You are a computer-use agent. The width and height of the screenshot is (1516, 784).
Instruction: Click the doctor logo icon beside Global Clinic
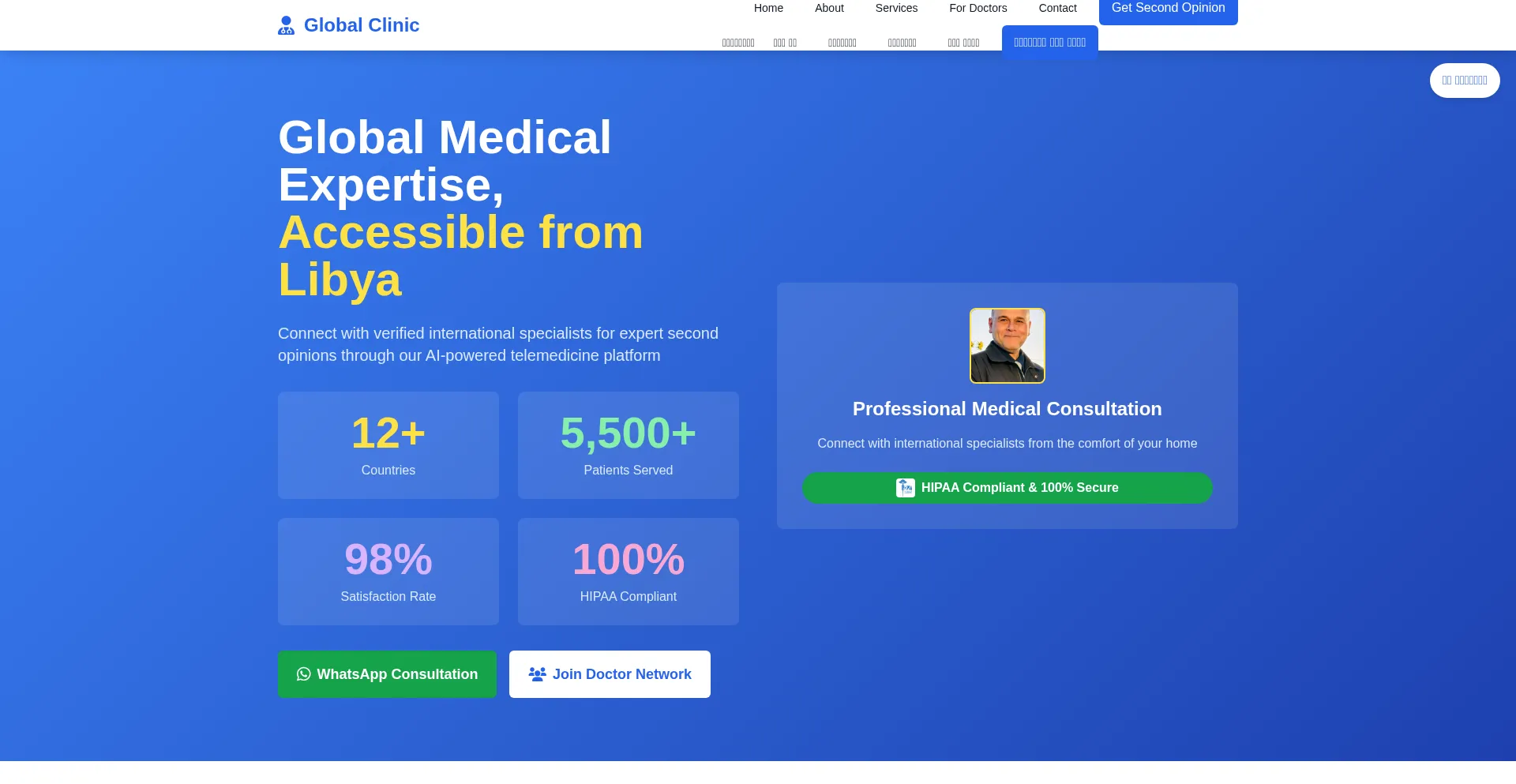(x=286, y=25)
